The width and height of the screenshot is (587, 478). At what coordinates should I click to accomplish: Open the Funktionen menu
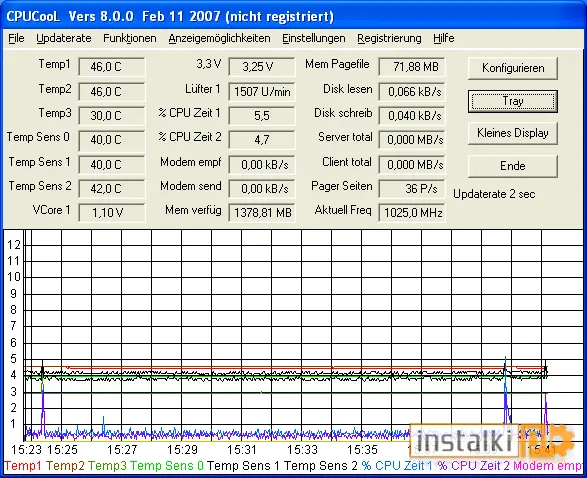pyautogui.click(x=130, y=38)
